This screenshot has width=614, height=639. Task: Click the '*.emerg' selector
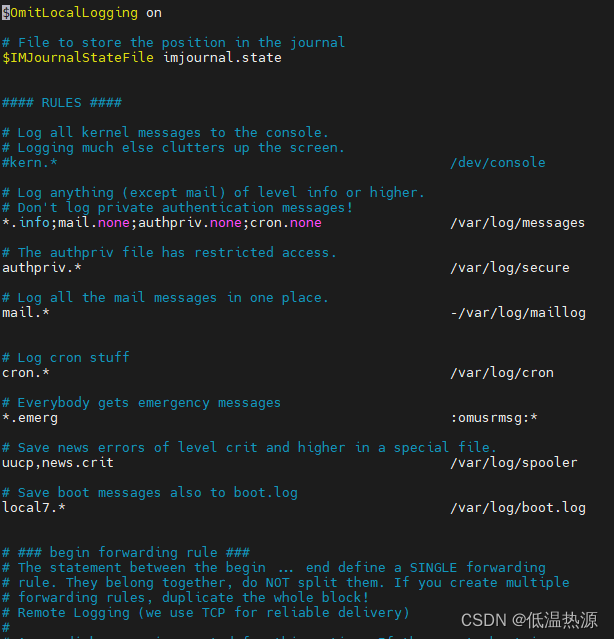pos(30,418)
